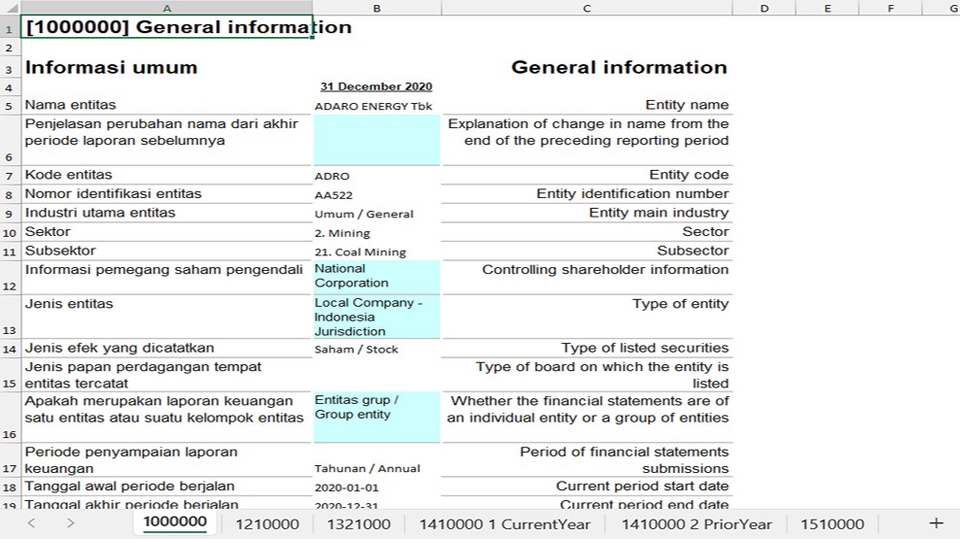Select column B header
The width and height of the screenshot is (960, 539).
tap(377, 9)
